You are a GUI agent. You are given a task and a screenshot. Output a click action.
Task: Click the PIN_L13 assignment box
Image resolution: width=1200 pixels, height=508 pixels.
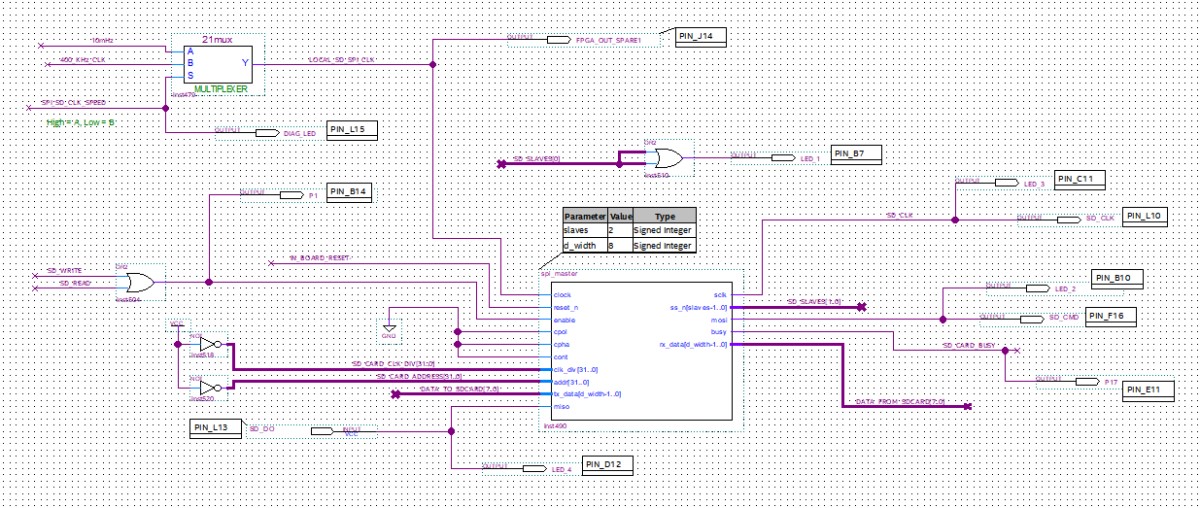[x=215, y=428]
